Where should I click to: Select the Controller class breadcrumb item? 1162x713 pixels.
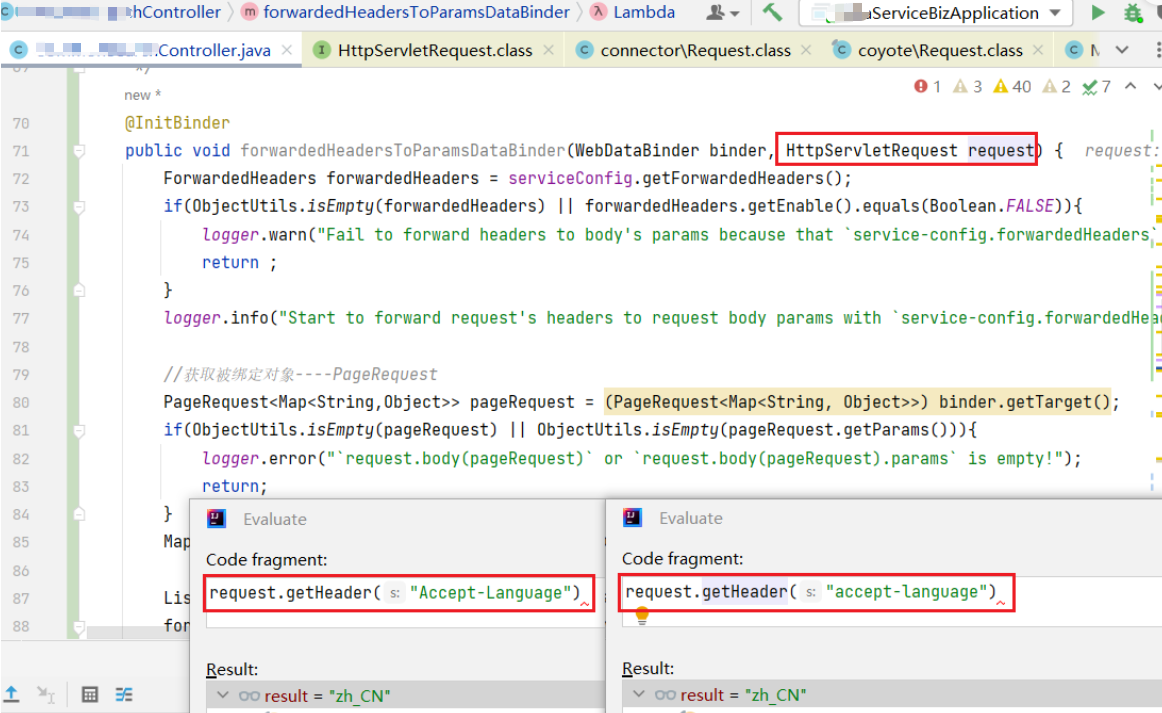[x=111, y=12]
